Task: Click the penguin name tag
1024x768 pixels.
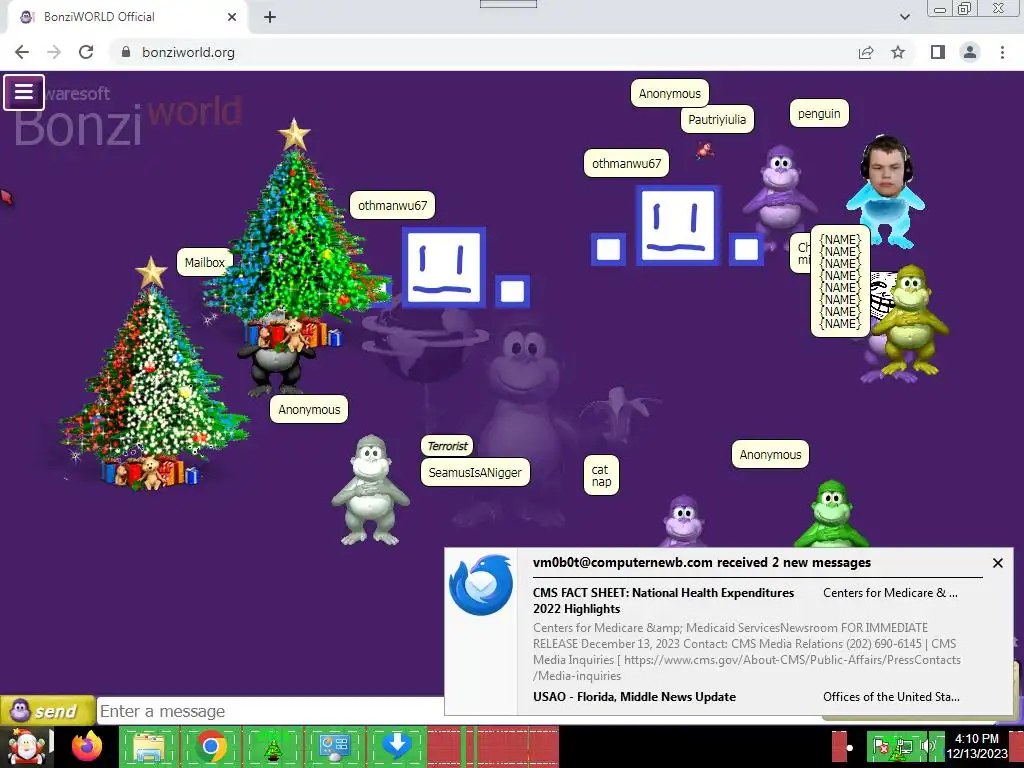Action: pyautogui.click(x=819, y=114)
